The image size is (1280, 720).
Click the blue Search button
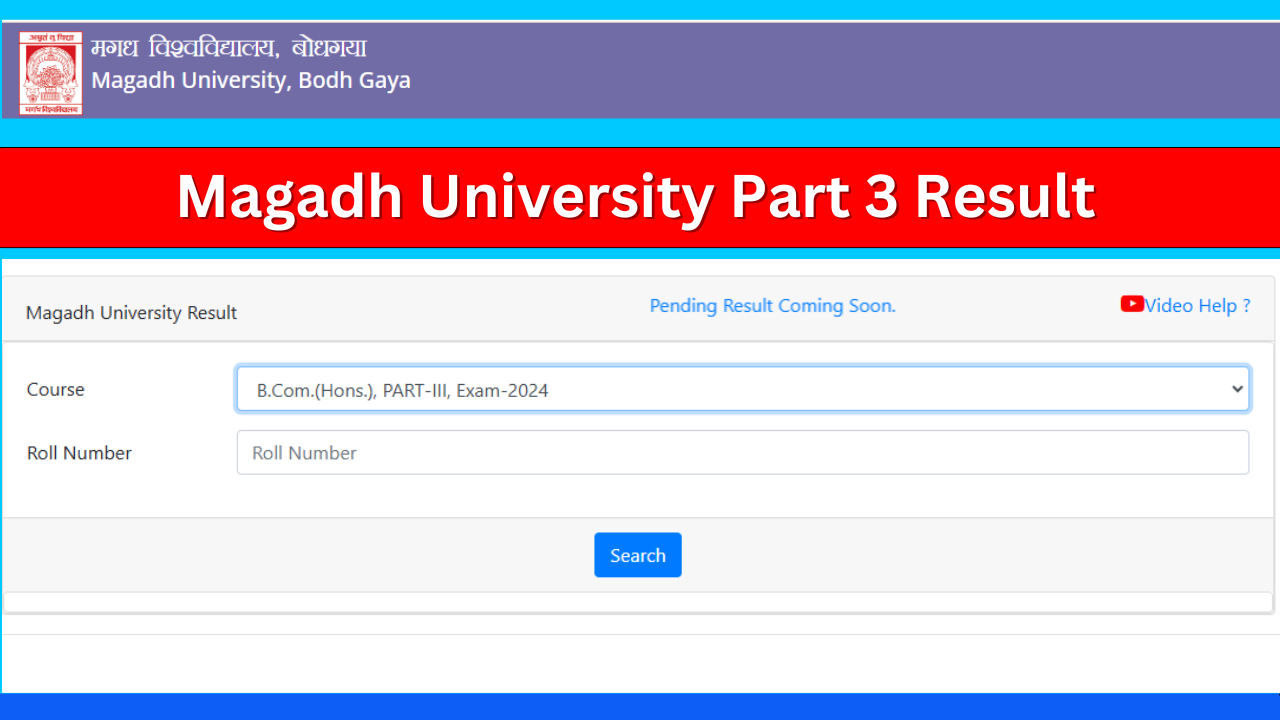tap(638, 555)
